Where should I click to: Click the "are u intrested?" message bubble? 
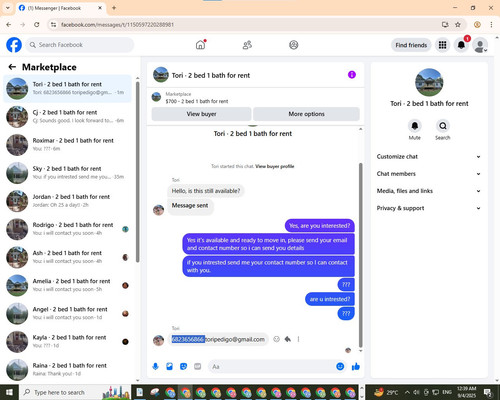[330, 299]
